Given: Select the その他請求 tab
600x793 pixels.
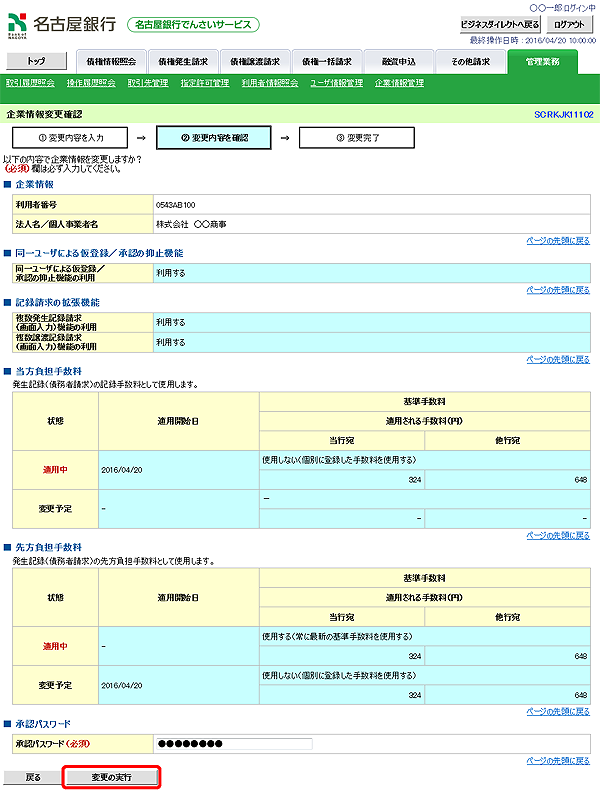Looking at the screenshot, I should click(470, 62).
